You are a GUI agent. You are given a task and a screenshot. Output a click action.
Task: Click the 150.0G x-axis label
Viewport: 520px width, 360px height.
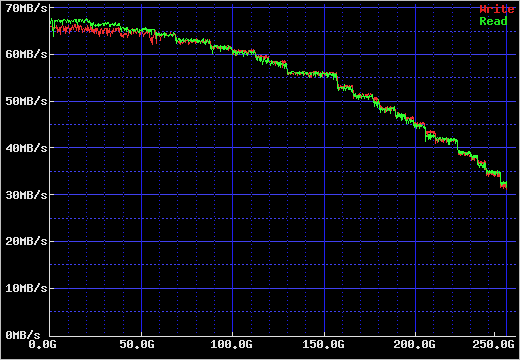click(x=323, y=344)
